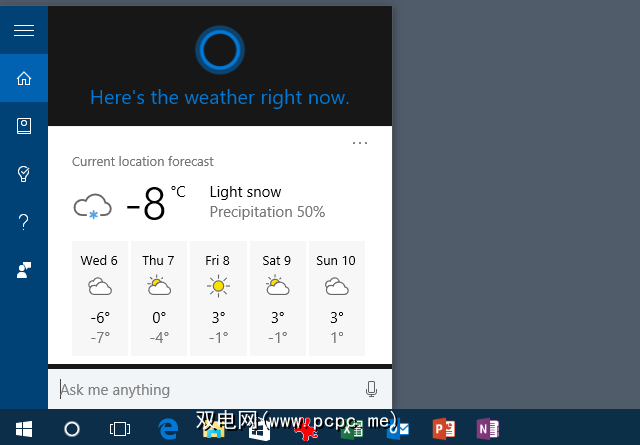Select the Thu 7 forecast
Image resolution: width=640 pixels, height=445 pixels.
[x=158, y=297]
